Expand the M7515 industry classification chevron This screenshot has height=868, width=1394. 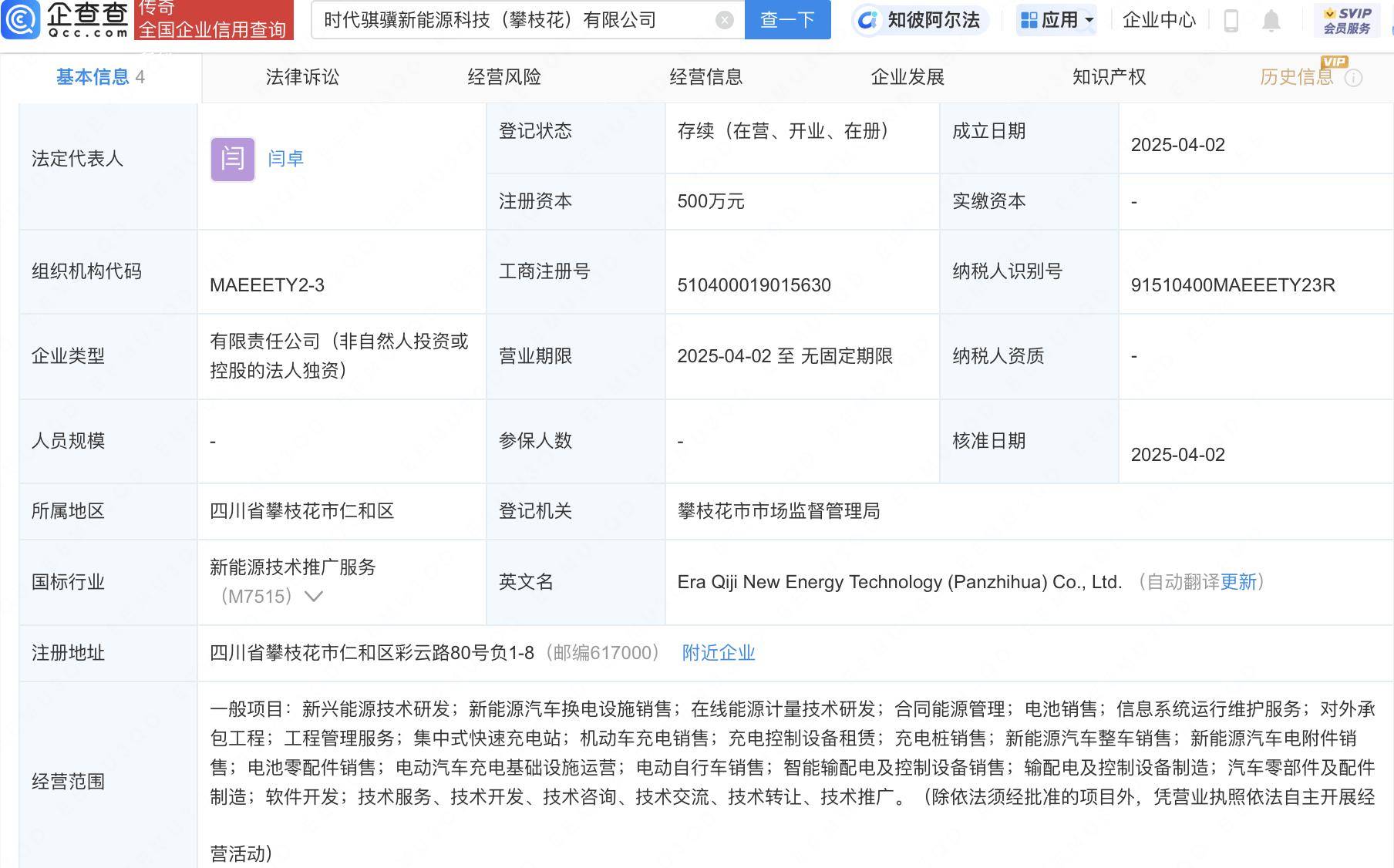click(x=313, y=596)
